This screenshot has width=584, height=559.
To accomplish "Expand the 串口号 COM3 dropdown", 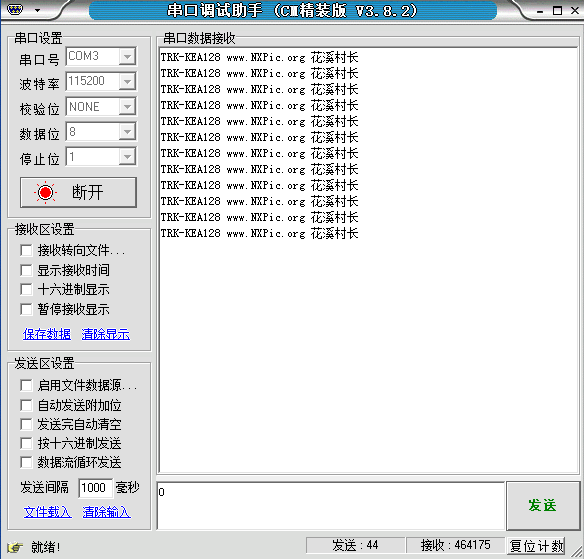I will (127, 57).
